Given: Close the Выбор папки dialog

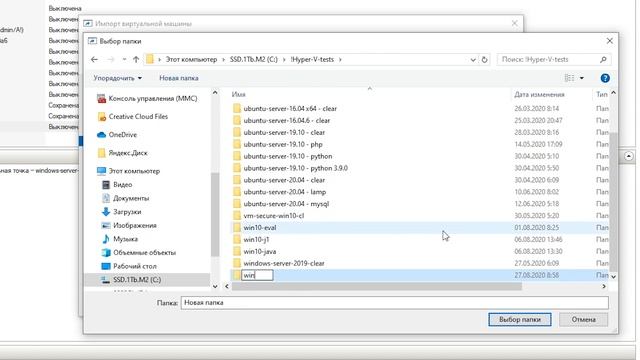Looking at the screenshot, I should [609, 41].
